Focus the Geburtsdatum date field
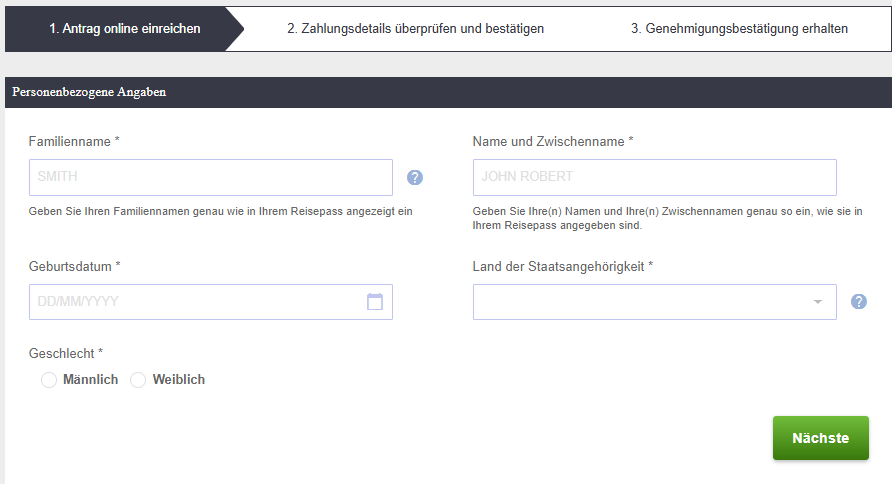892x484 pixels. coord(210,302)
